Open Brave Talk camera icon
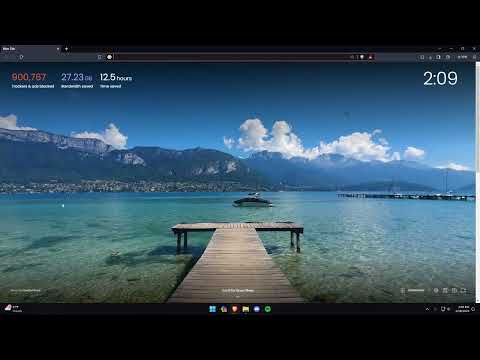 (x=463, y=291)
